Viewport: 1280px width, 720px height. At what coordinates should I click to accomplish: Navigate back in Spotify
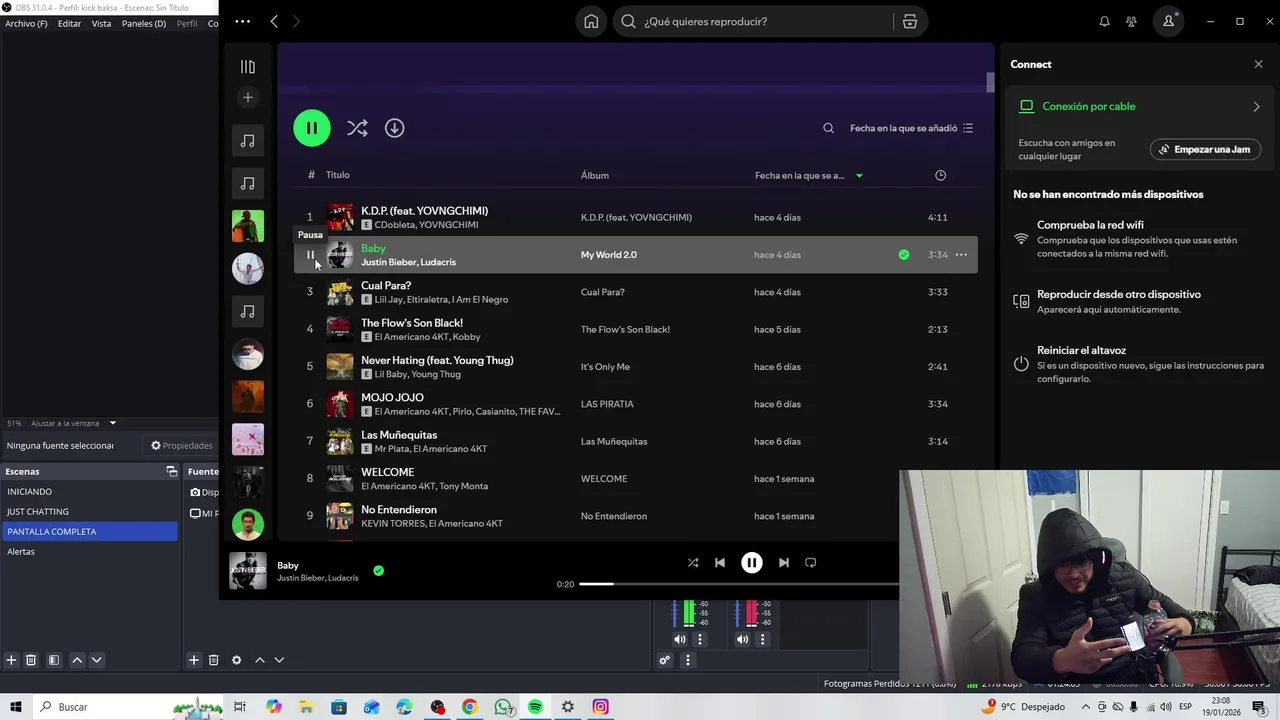click(274, 21)
